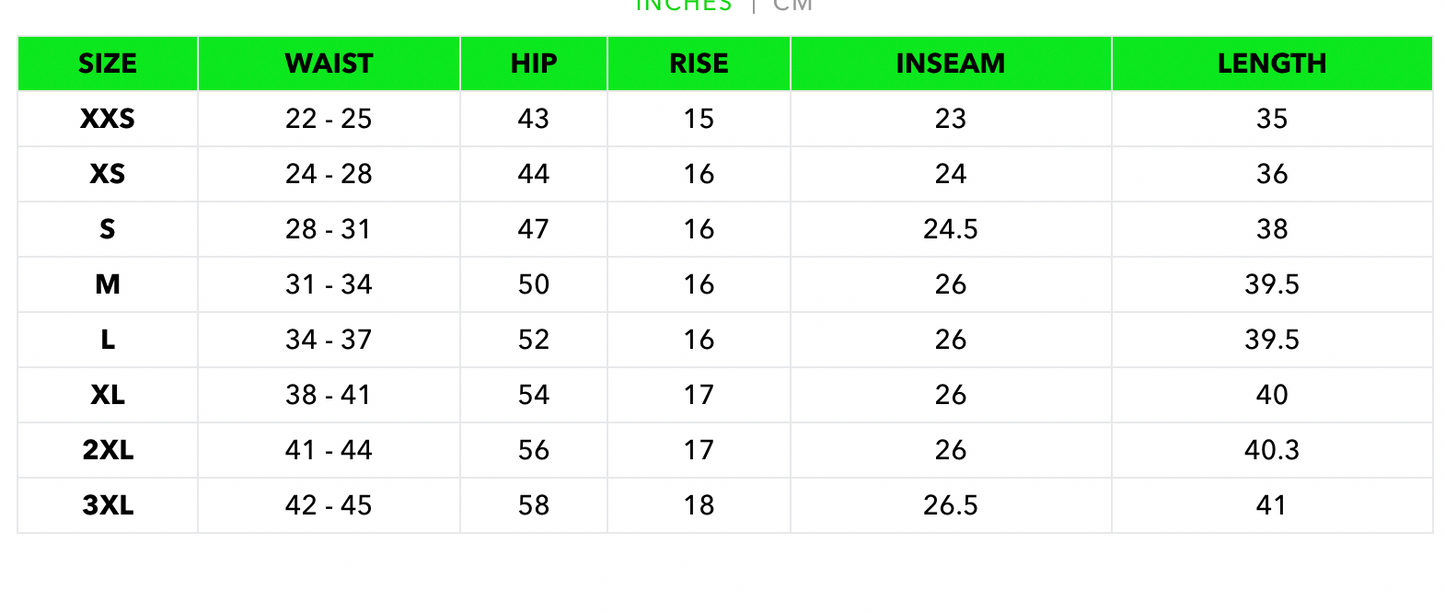
Task: Select the 3XL size row label
Action: click(x=107, y=505)
